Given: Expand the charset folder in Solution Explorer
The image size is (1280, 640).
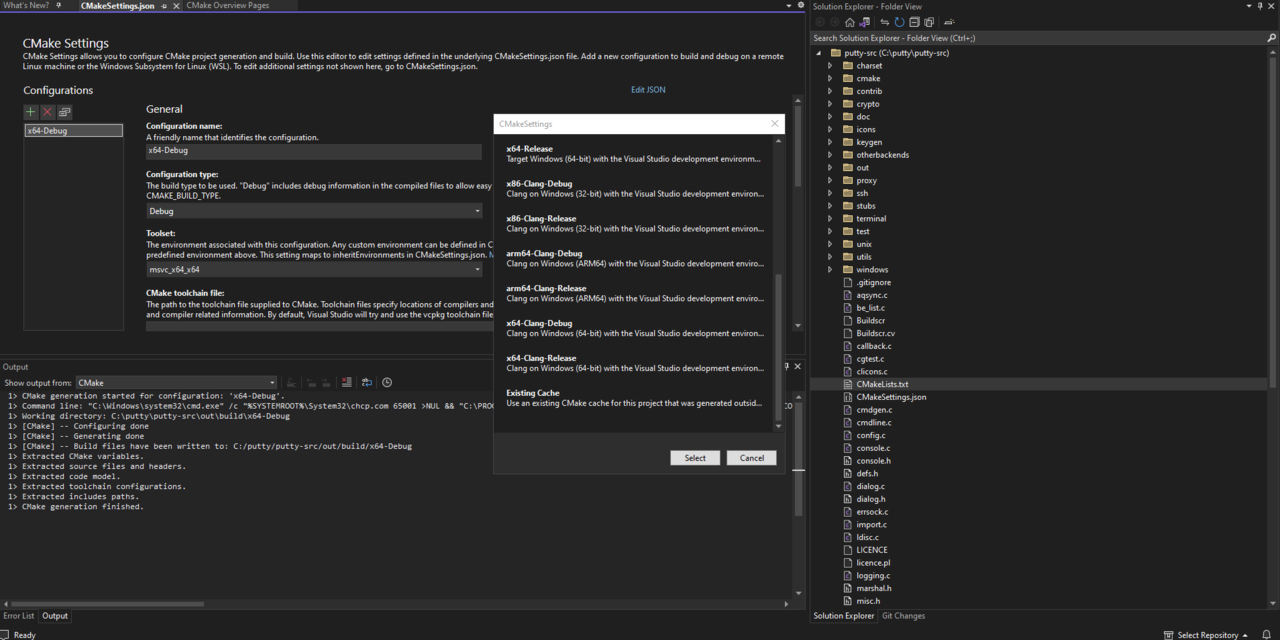Looking at the screenshot, I should click(x=830, y=65).
